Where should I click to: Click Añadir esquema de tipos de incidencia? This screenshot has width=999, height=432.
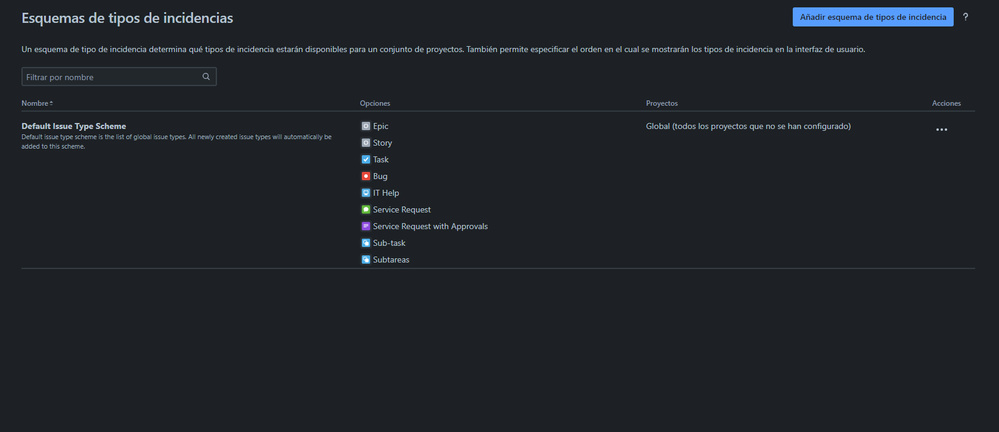[873, 17]
